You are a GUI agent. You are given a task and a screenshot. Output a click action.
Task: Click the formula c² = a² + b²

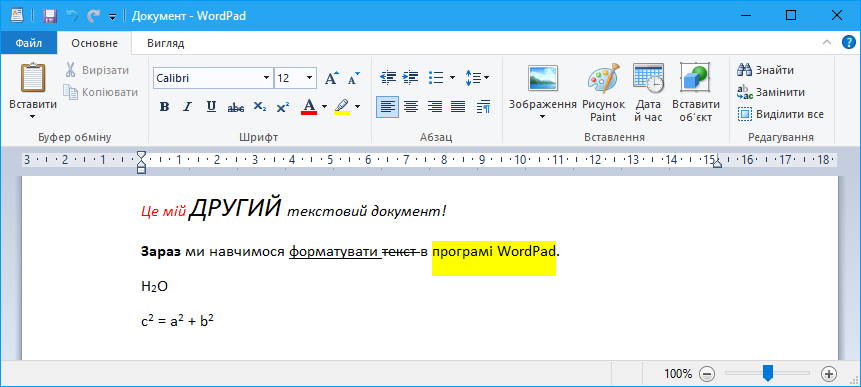tap(177, 320)
